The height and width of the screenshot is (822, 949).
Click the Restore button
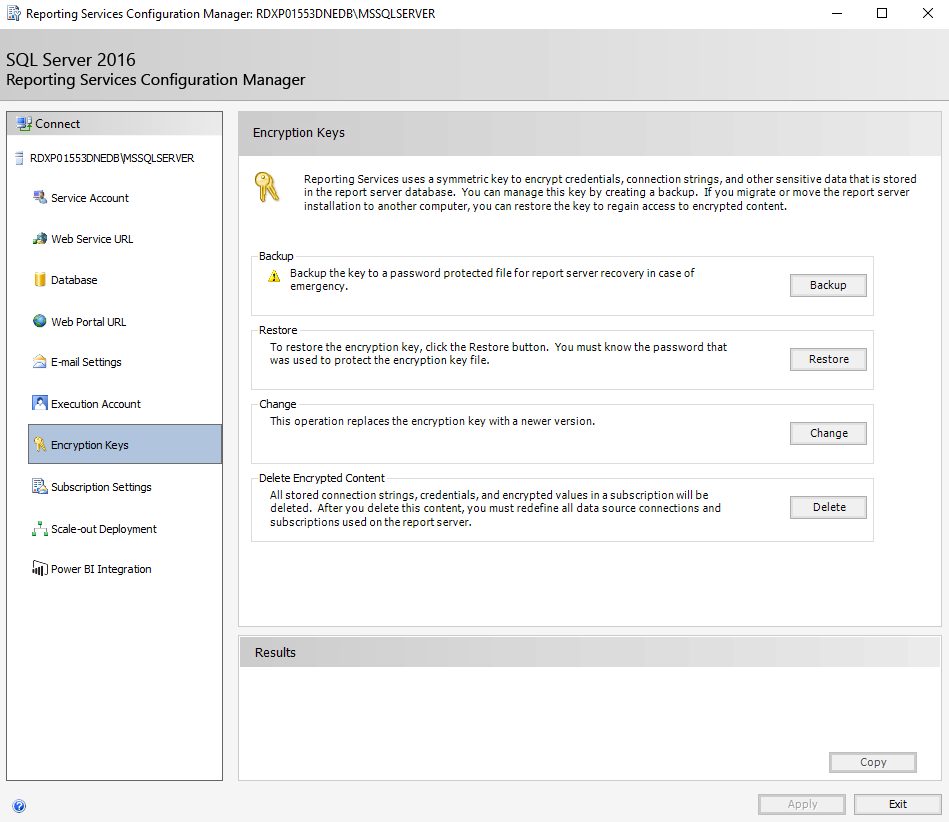[828, 359]
